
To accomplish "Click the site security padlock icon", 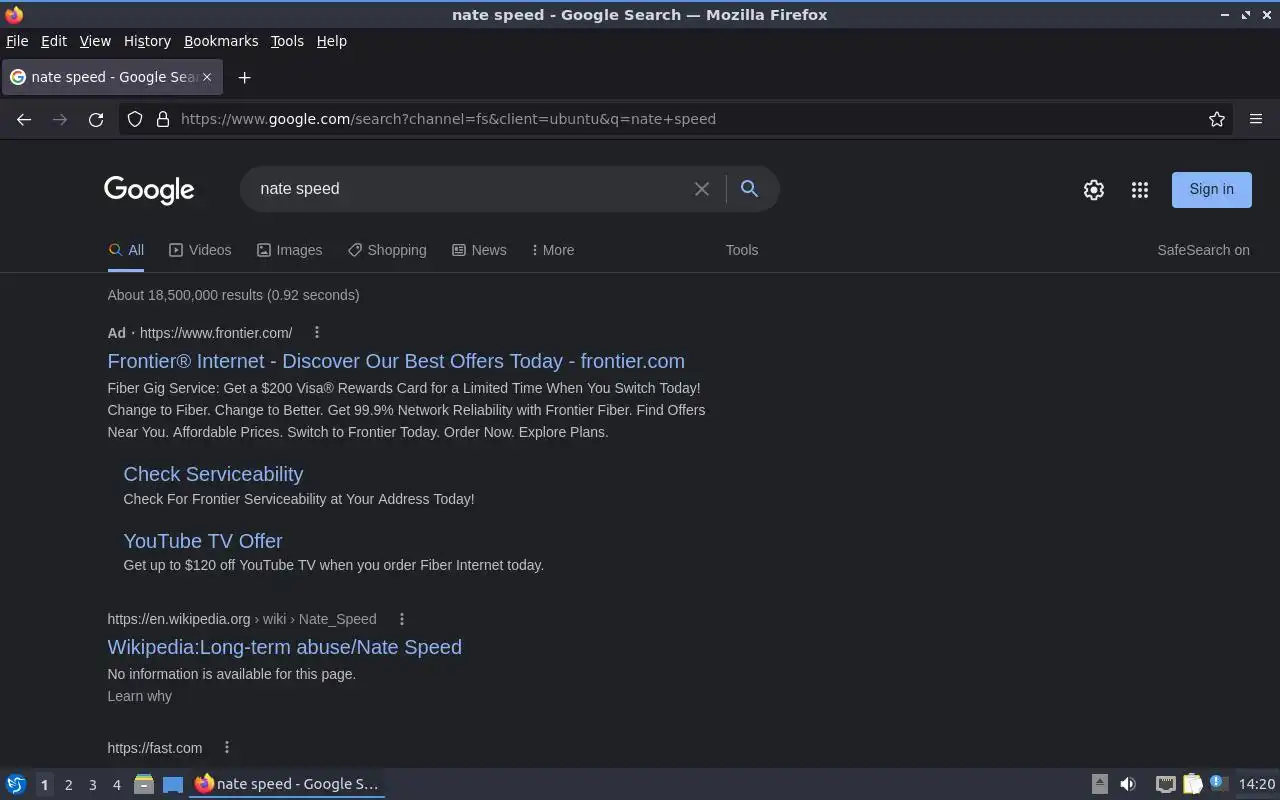I will pos(163,119).
